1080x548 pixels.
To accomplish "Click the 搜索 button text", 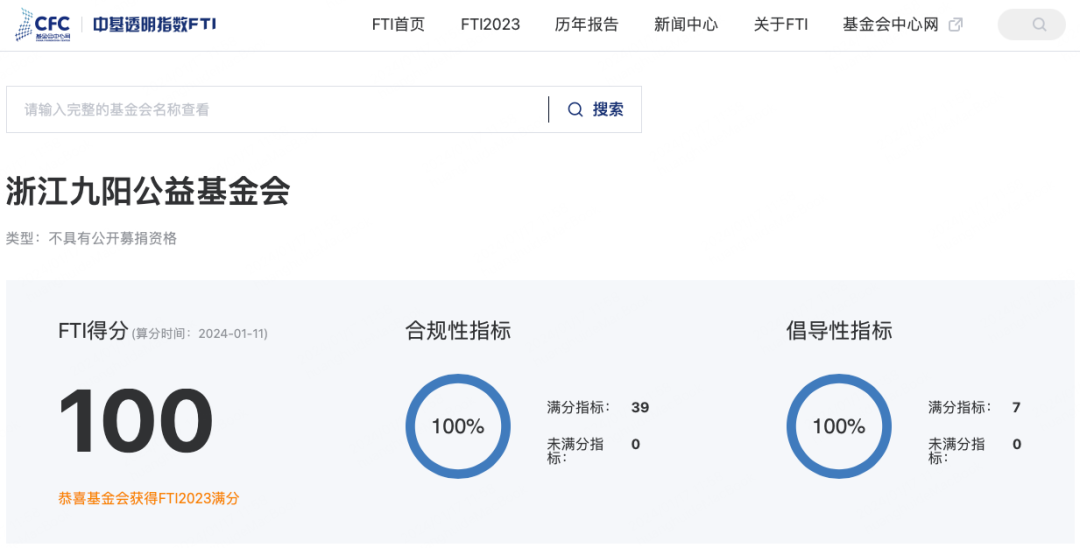I will coord(608,109).
